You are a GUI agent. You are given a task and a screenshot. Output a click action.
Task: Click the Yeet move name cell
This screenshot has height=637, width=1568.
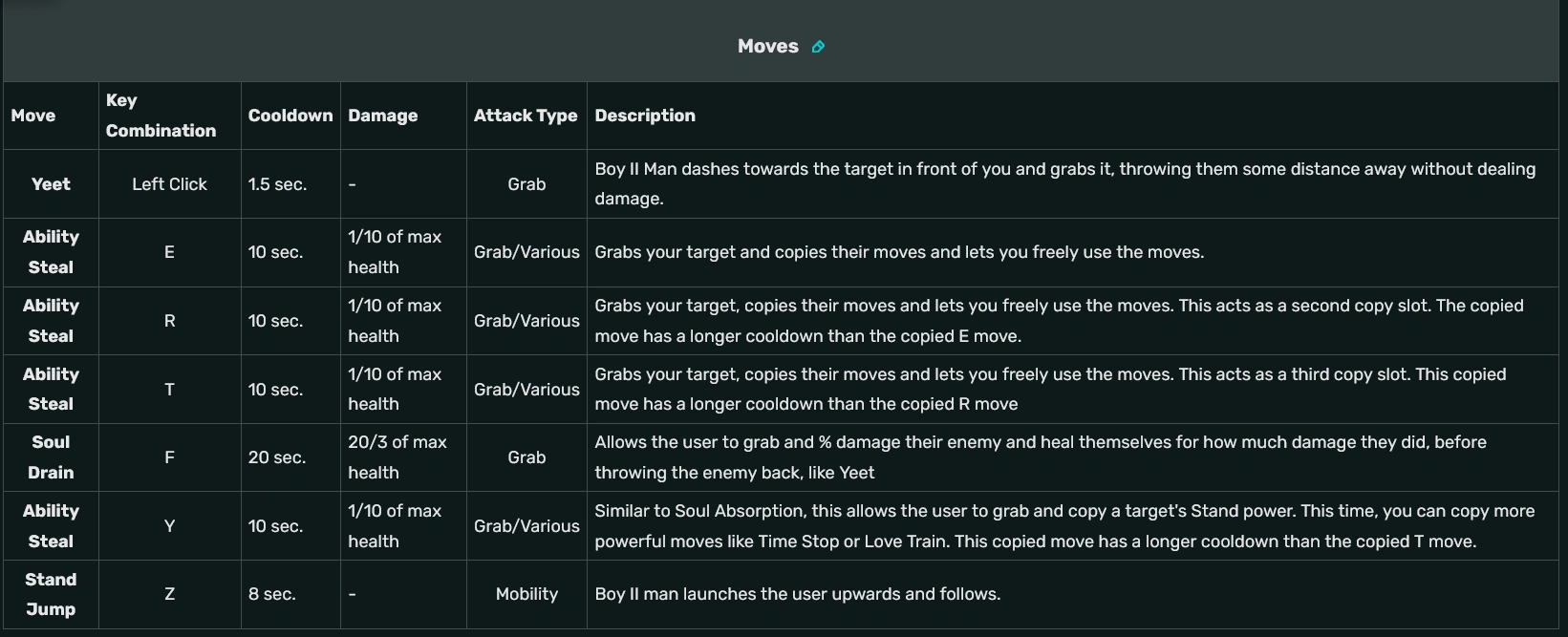tap(51, 184)
